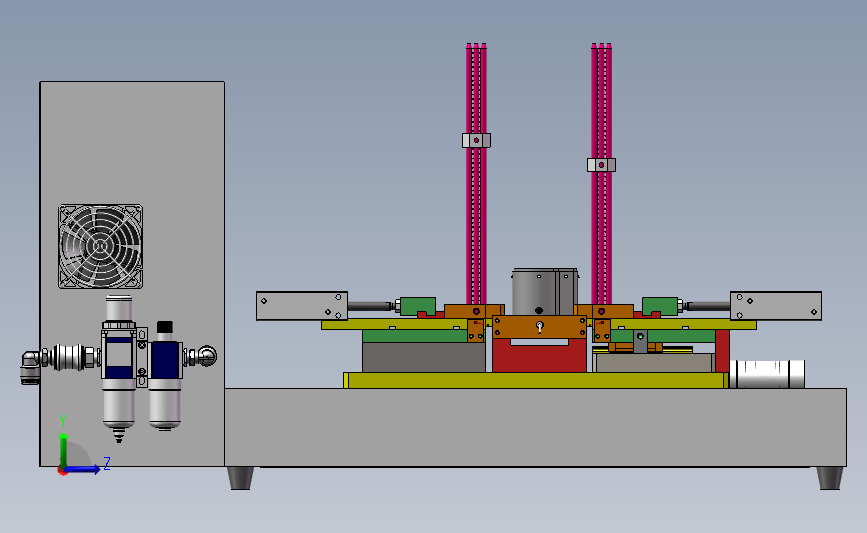The width and height of the screenshot is (867, 533).
Task: Select the left machine foot
Action: point(241,478)
